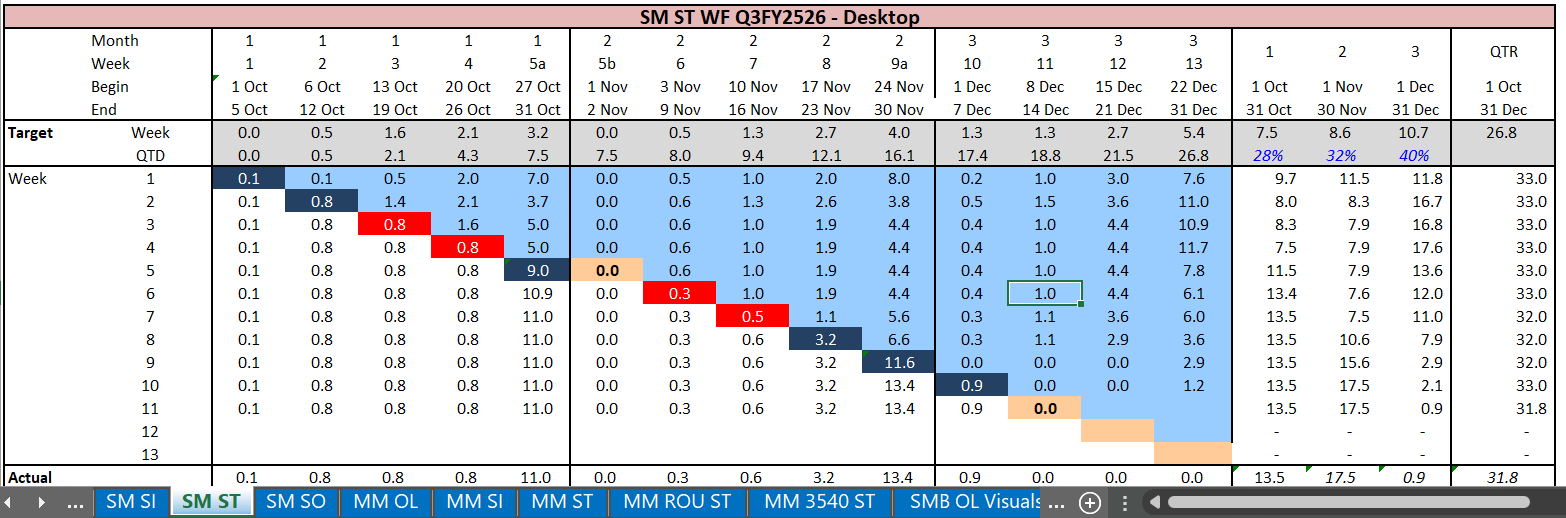Select the QTR Actual 31.8 cell
Viewport: 1566px width, 518px height.
pyautogui.click(x=1502, y=478)
